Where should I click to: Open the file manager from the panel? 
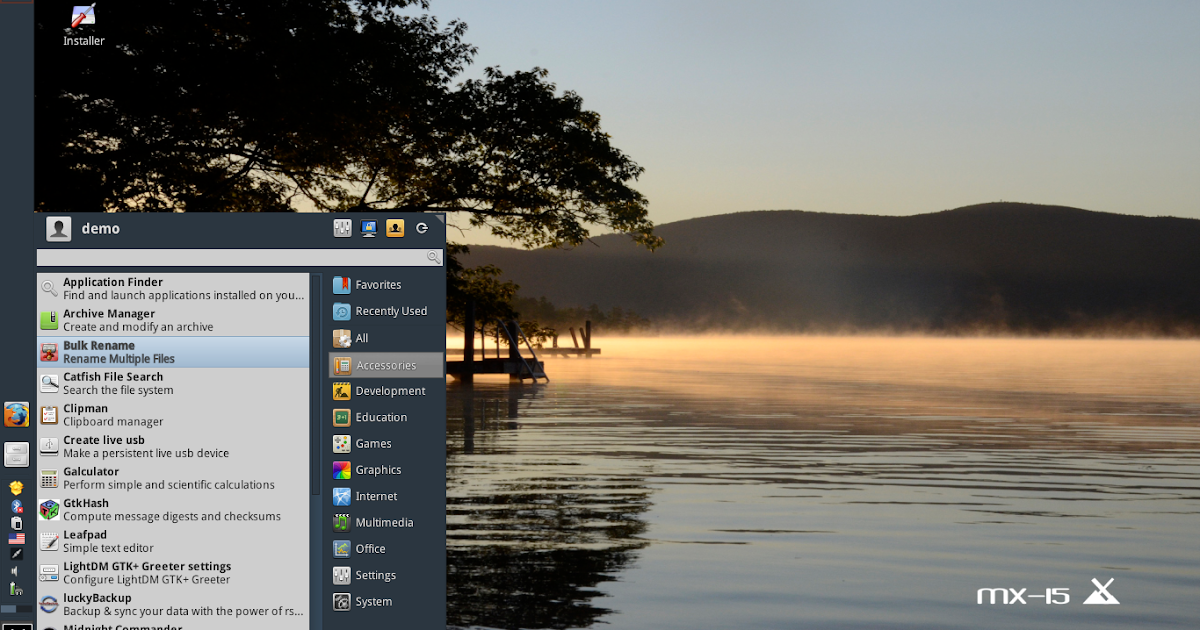16,453
